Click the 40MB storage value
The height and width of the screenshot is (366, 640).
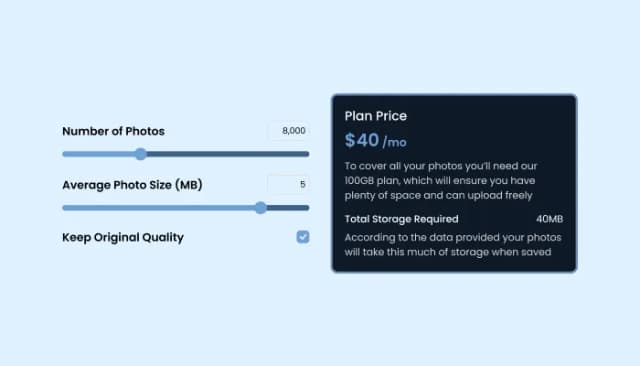click(x=549, y=219)
